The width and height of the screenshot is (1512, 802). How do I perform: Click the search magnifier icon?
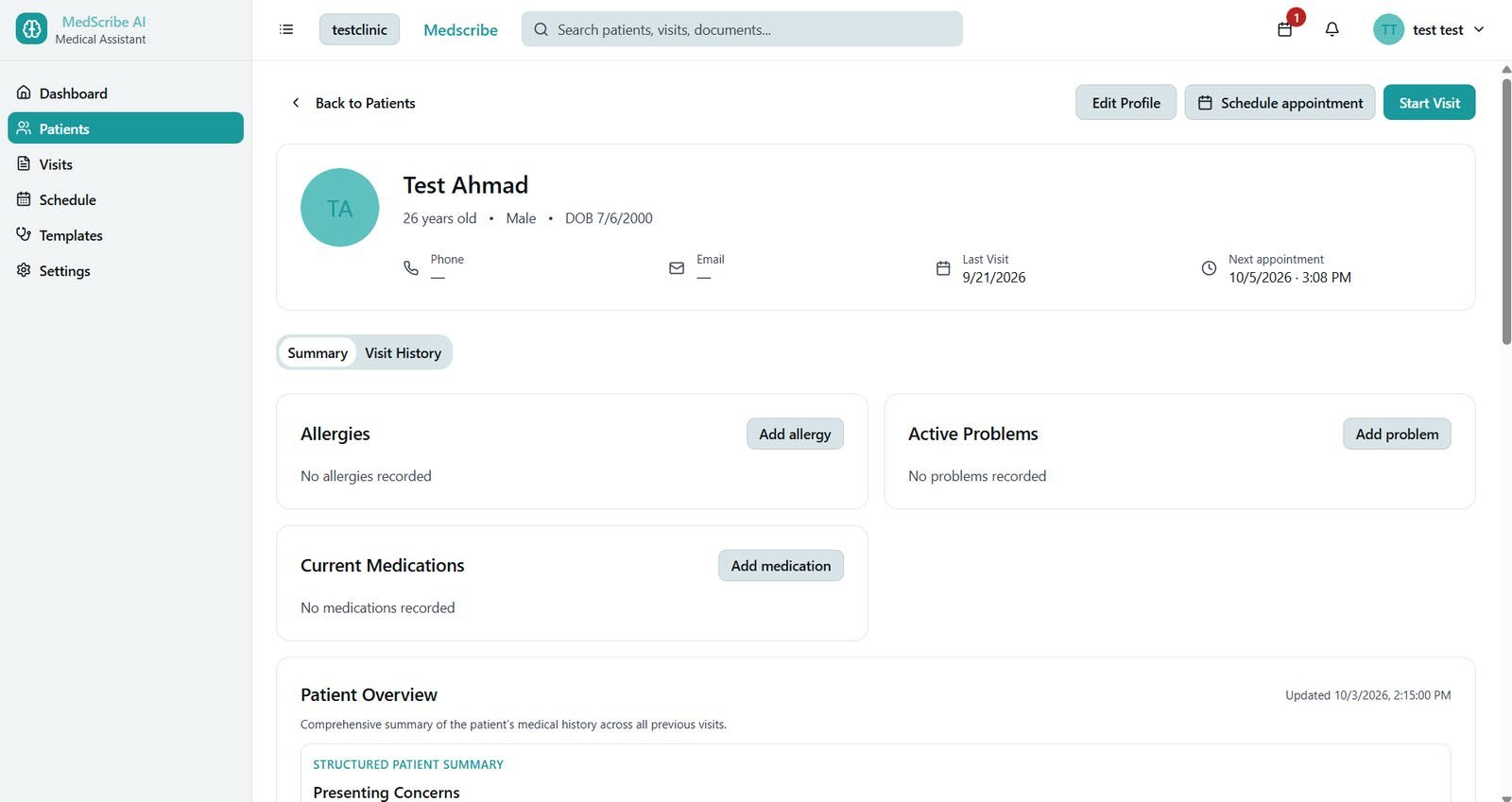[541, 29]
